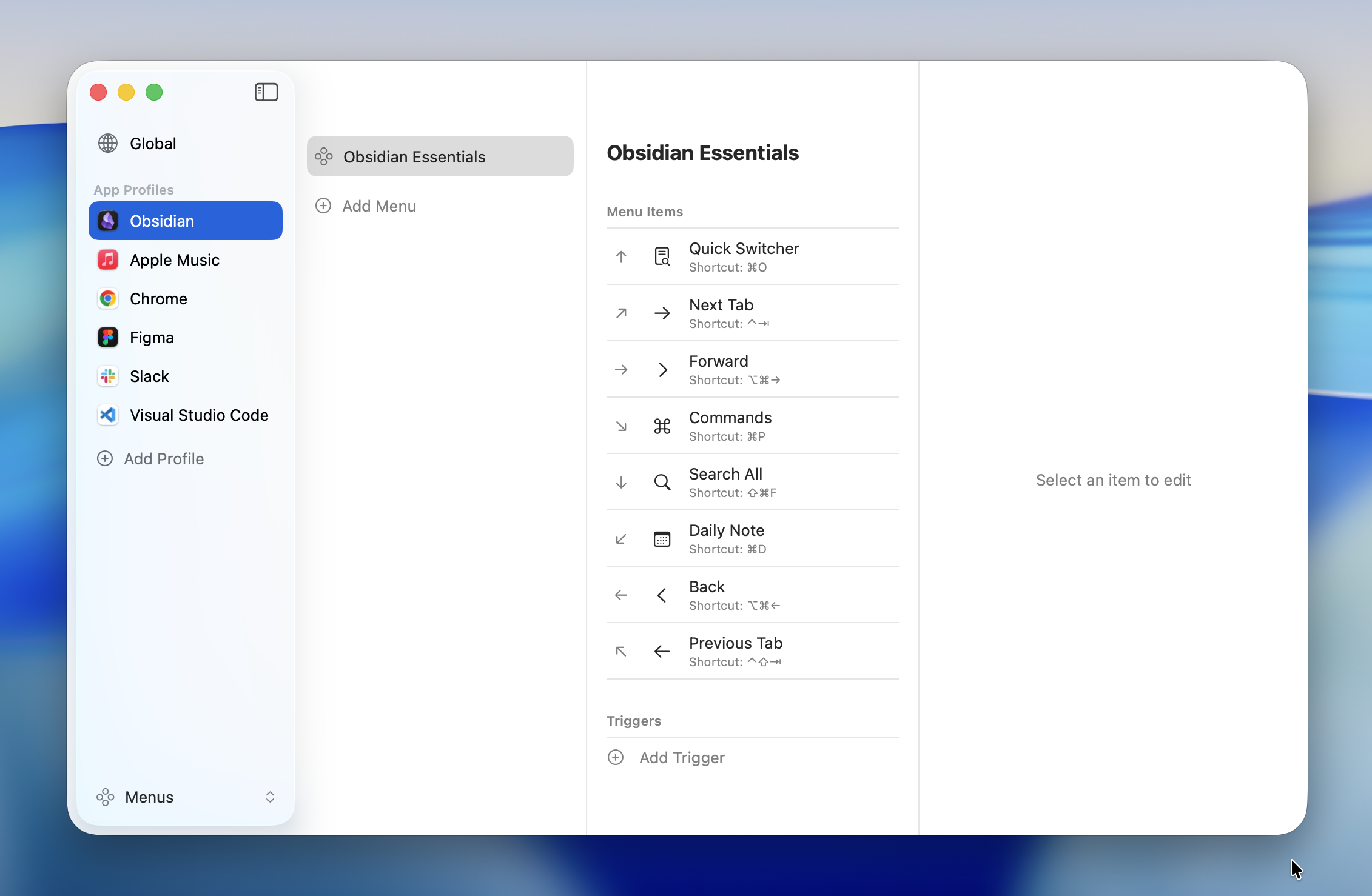
Task: Select the Slack profile icon
Action: (107, 376)
